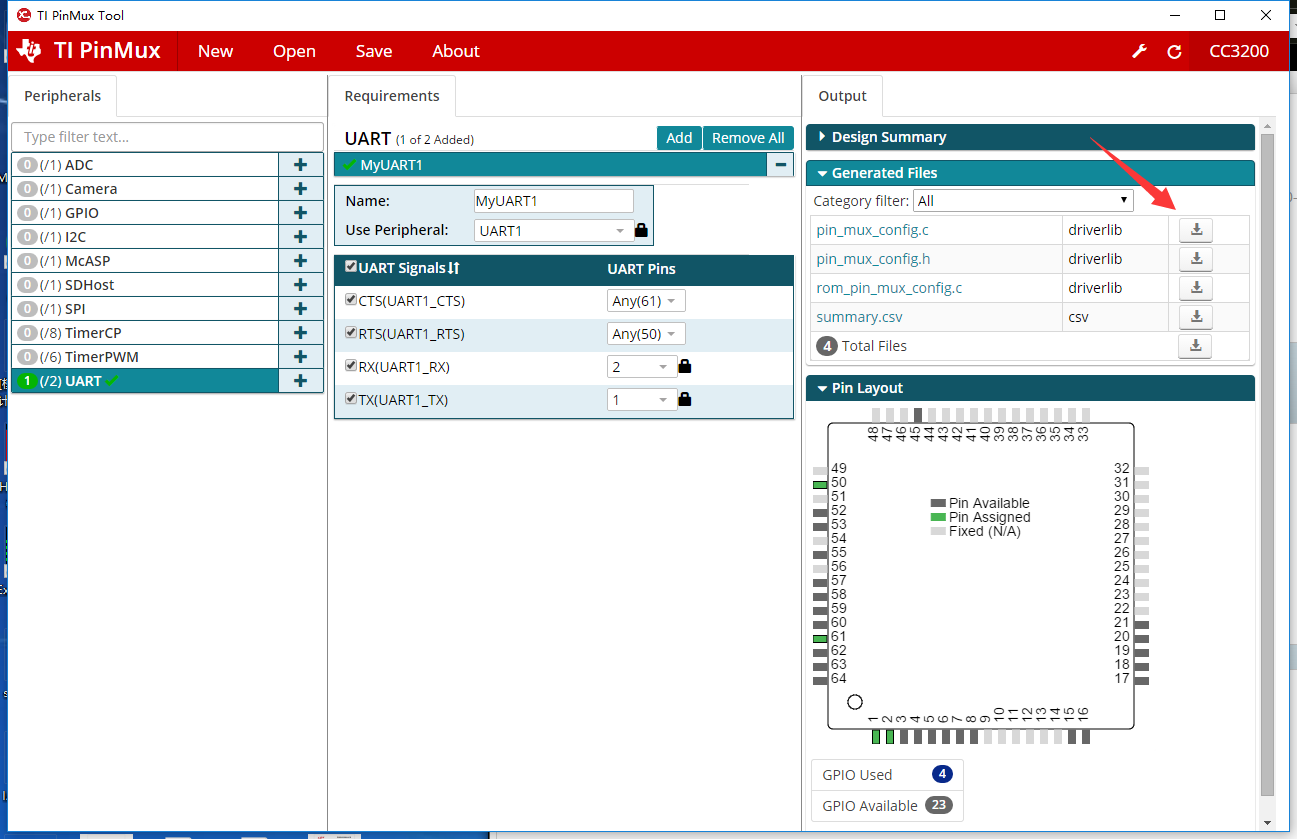Switch to the Output tab

tap(843, 96)
